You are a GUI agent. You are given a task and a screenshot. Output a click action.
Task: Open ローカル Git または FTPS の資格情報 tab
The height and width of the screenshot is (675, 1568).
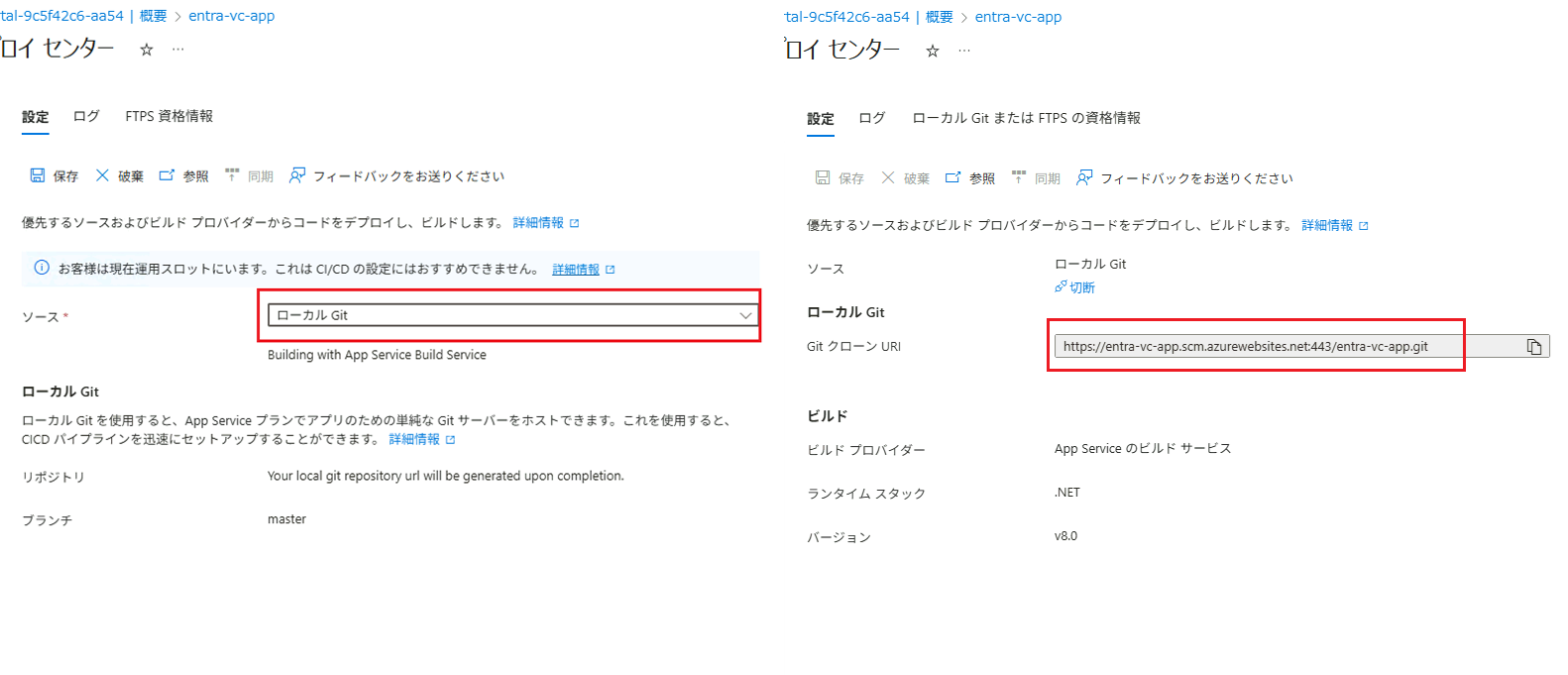coord(1026,118)
